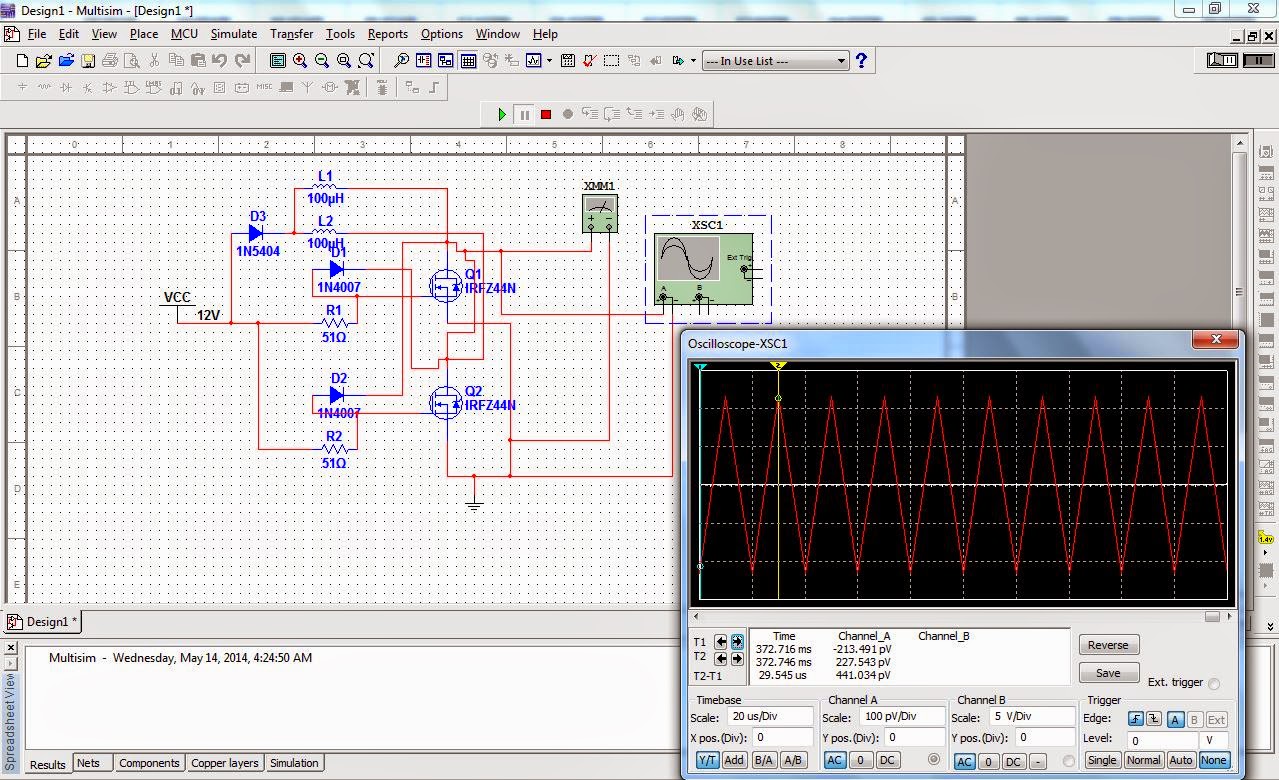
Task: Move cursor T1 right with arrow button
Action: coord(737,642)
